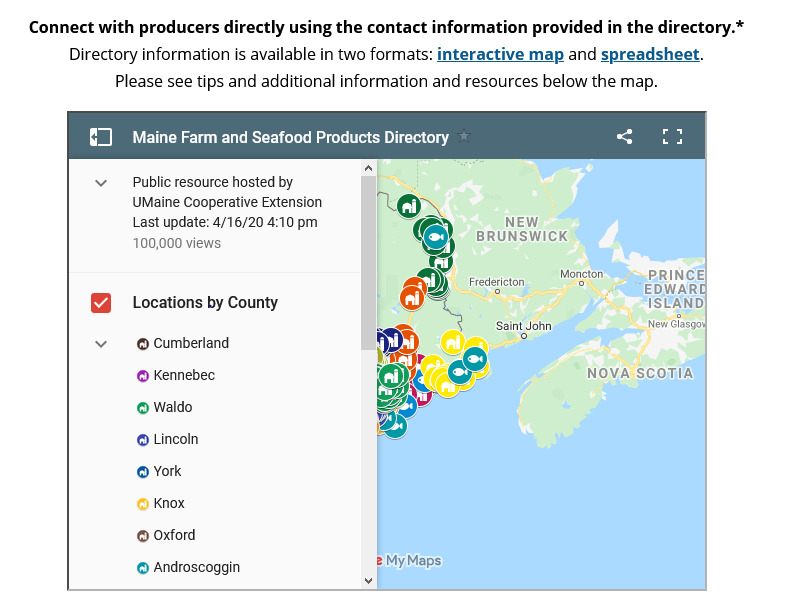The width and height of the screenshot is (809, 611).
Task: Star the Maine Farm and Seafood Products Directory map
Action: tap(464, 136)
